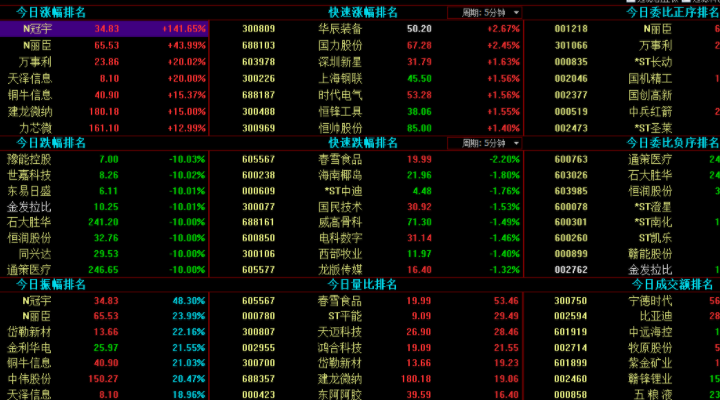Click the 今日跌幅排名 panel header
This screenshot has width=720, height=400.
pos(51,143)
